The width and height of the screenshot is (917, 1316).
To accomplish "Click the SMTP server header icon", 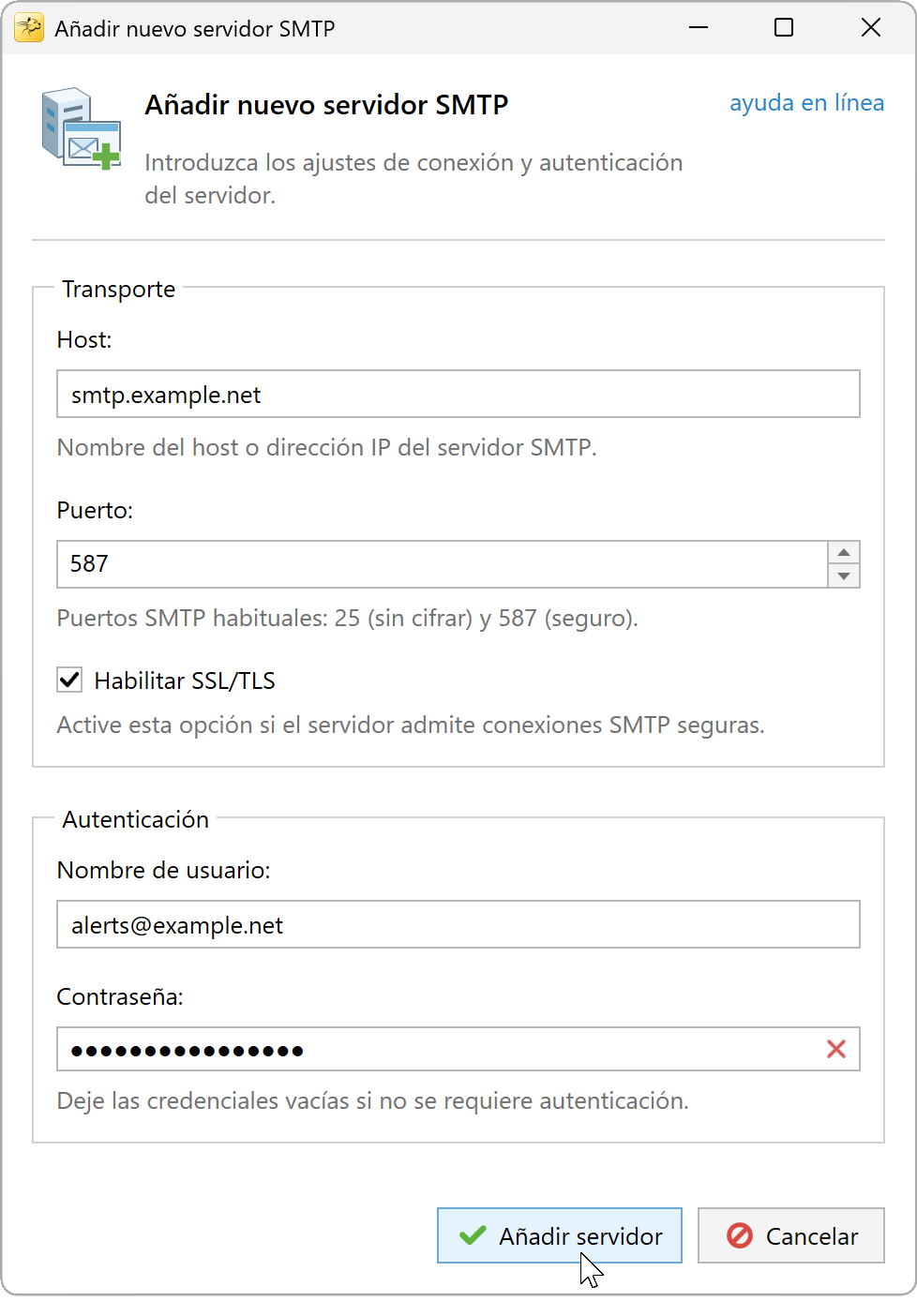I will point(82,128).
